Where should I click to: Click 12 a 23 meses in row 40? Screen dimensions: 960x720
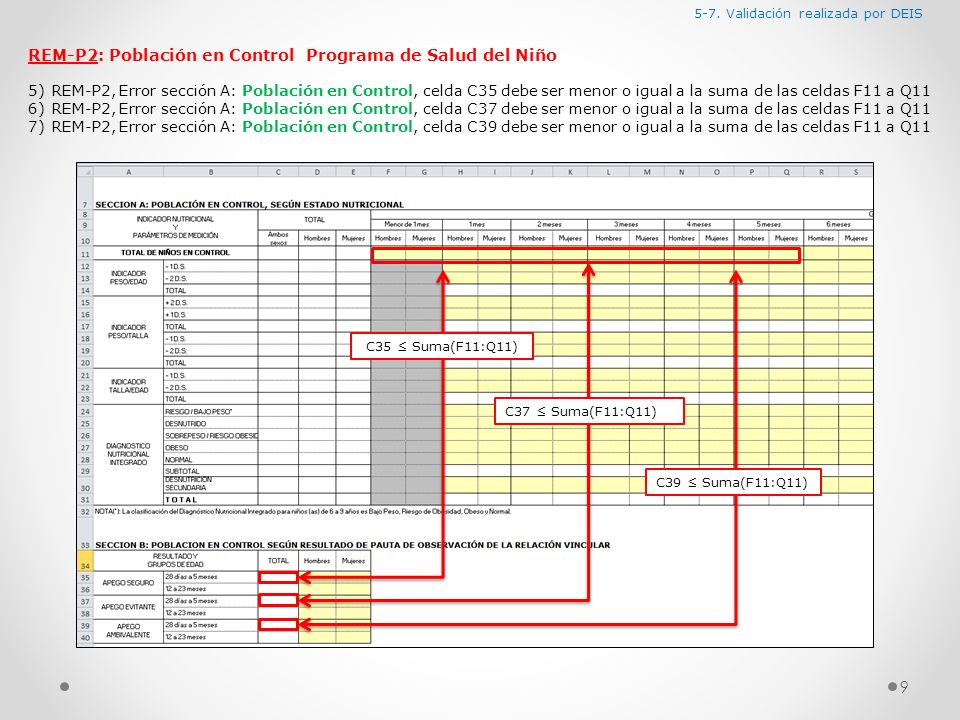click(x=186, y=637)
